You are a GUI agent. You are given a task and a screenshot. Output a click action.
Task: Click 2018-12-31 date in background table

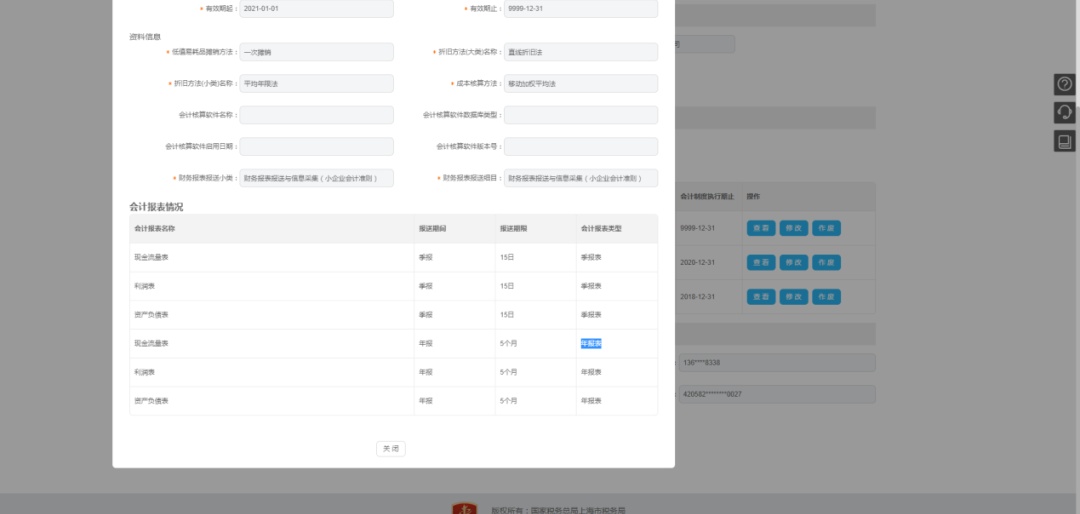pyautogui.click(x=697, y=297)
